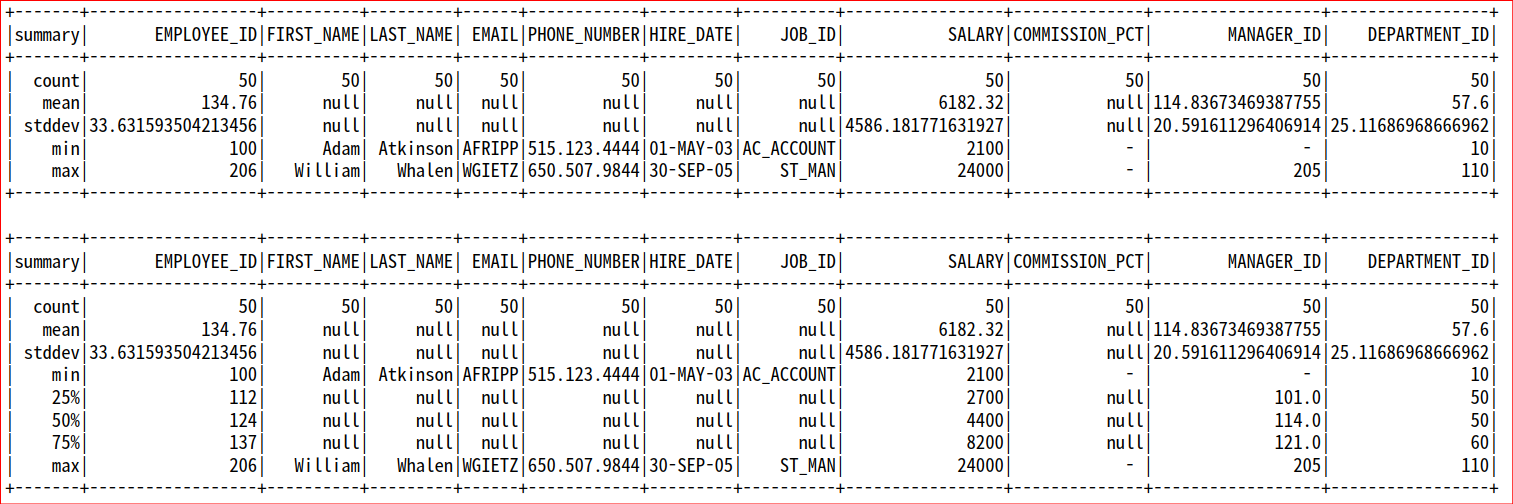The image size is (1513, 504).
Task: Click the EMAIL header in upper table
Action: click(495, 34)
